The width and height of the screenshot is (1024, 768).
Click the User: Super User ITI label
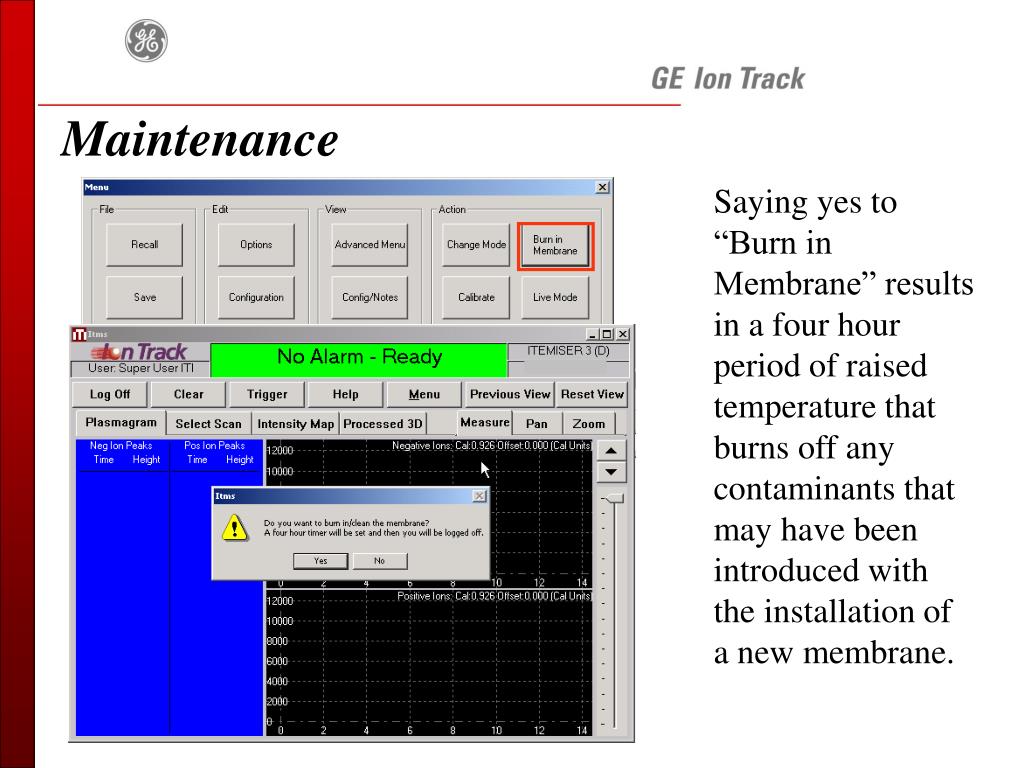click(140, 368)
